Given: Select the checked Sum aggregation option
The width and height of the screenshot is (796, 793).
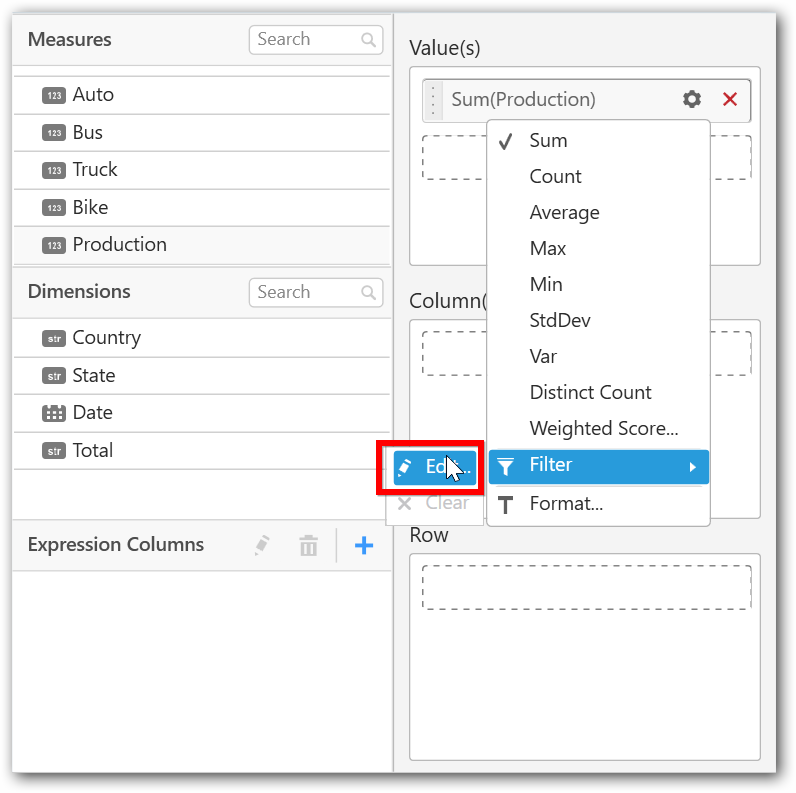Looking at the screenshot, I should coord(548,141).
